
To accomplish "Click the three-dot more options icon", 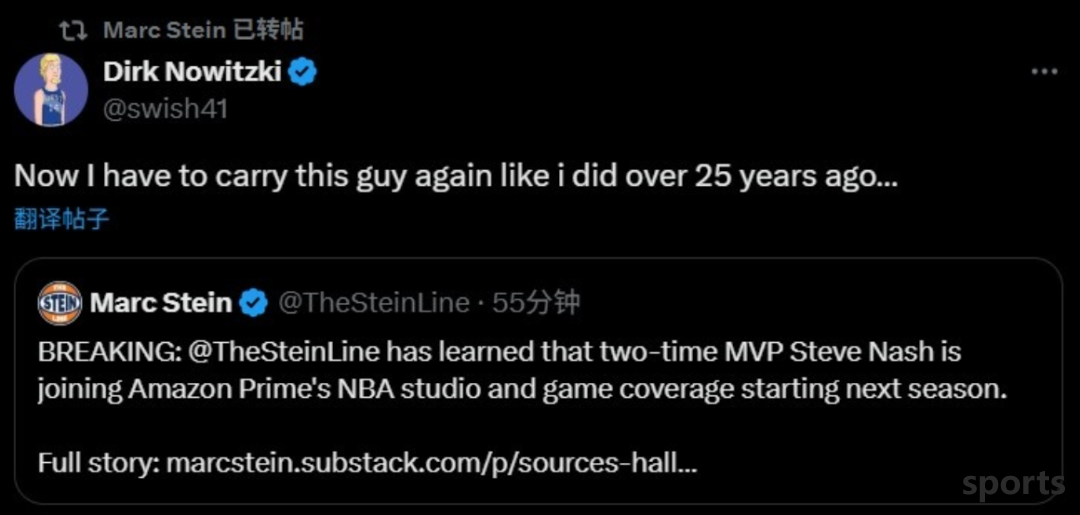I will pyautogui.click(x=1043, y=72).
